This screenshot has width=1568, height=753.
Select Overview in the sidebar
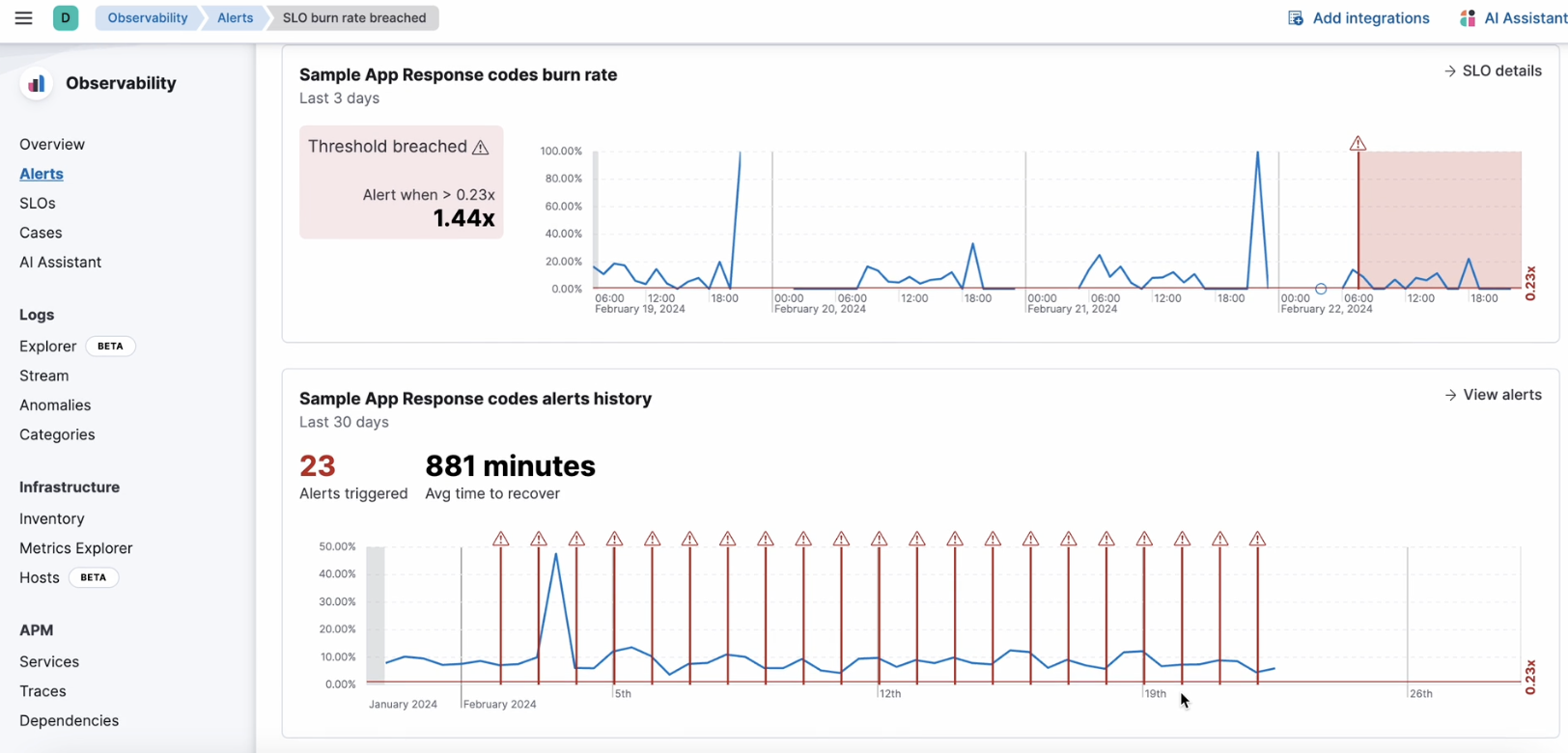click(52, 145)
